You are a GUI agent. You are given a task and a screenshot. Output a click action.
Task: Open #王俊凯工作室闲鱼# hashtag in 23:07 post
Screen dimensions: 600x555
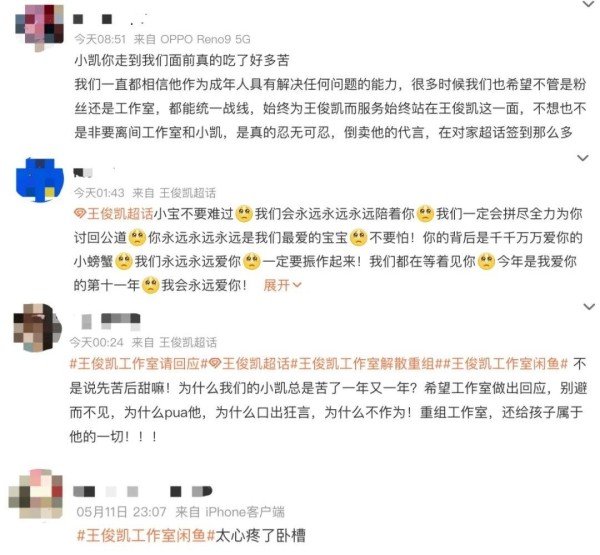(x=146, y=535)
